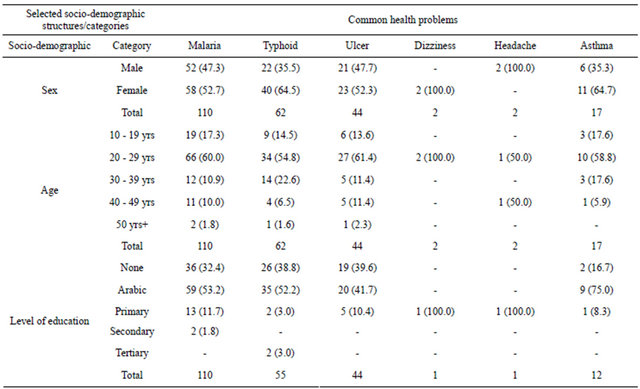The image size is (640, 389).
Task: Click the Malaria column header
Action: click(204, 45)
